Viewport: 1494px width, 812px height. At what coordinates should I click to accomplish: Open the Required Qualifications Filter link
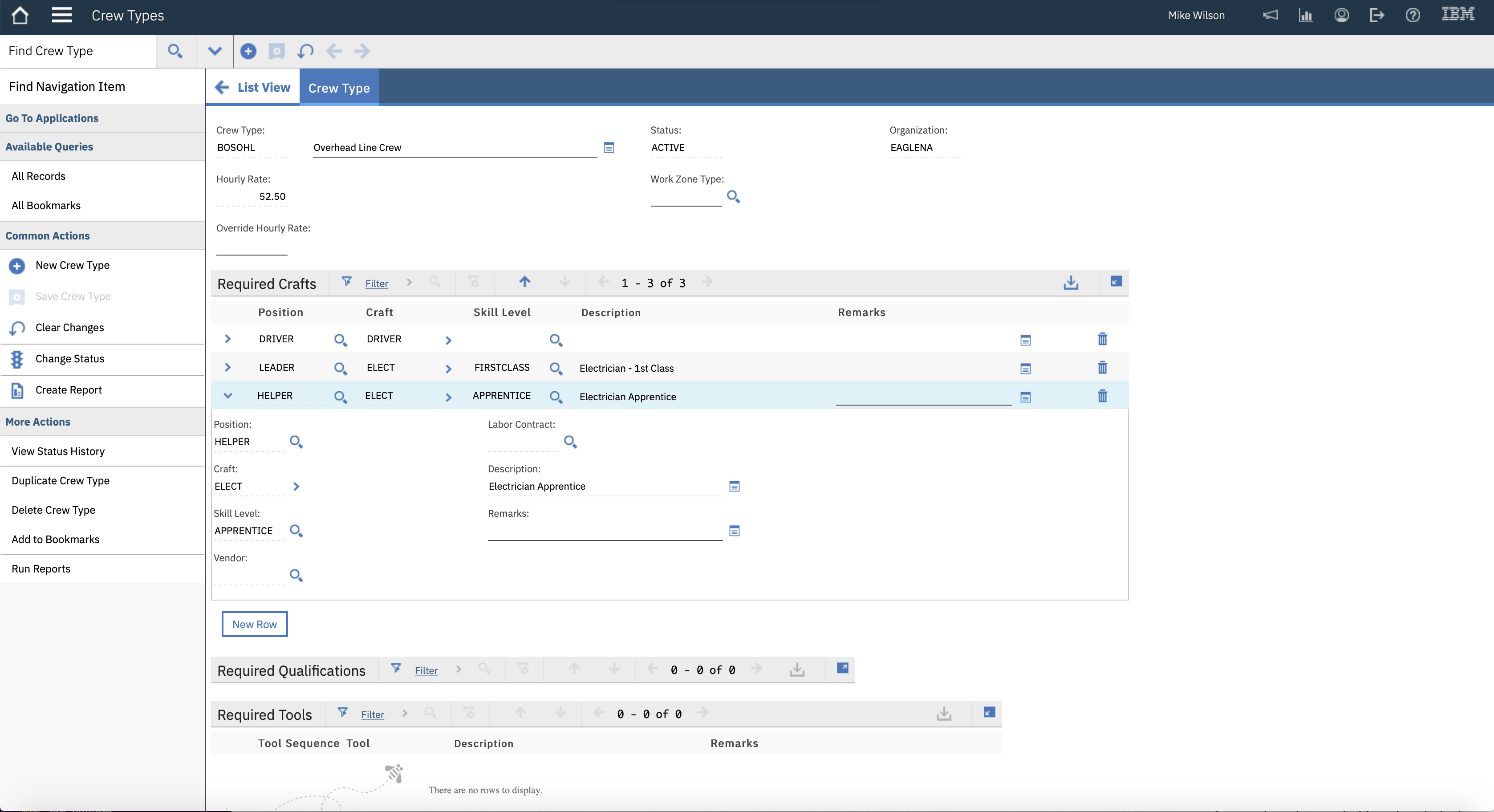tap(426, 670)
